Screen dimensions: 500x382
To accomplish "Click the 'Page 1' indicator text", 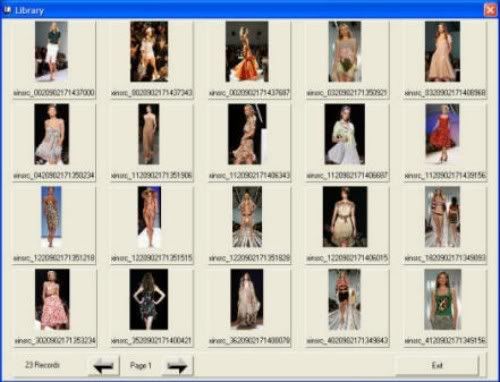I will (141, 366).
